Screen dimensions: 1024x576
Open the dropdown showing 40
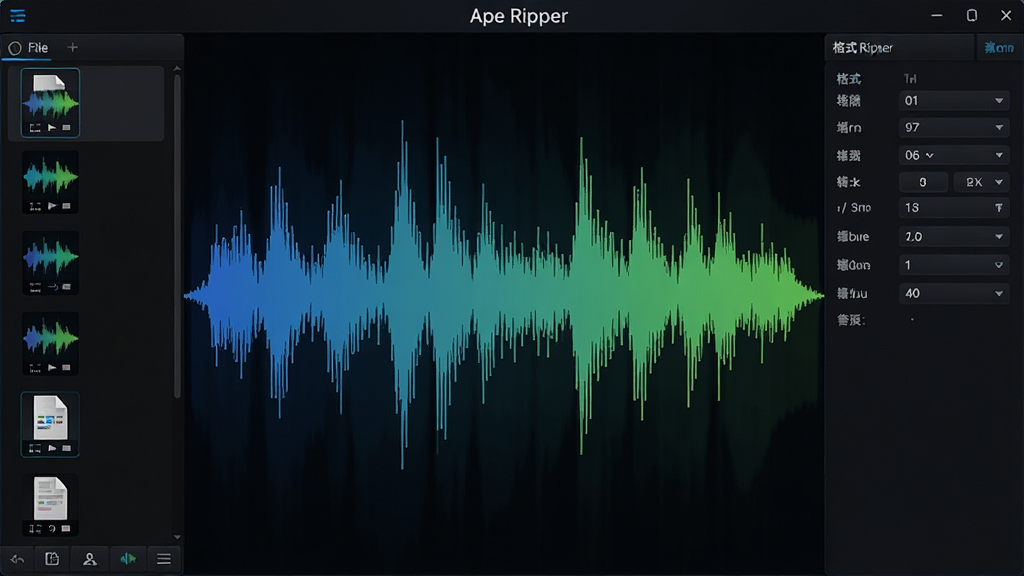pos(954,293)
